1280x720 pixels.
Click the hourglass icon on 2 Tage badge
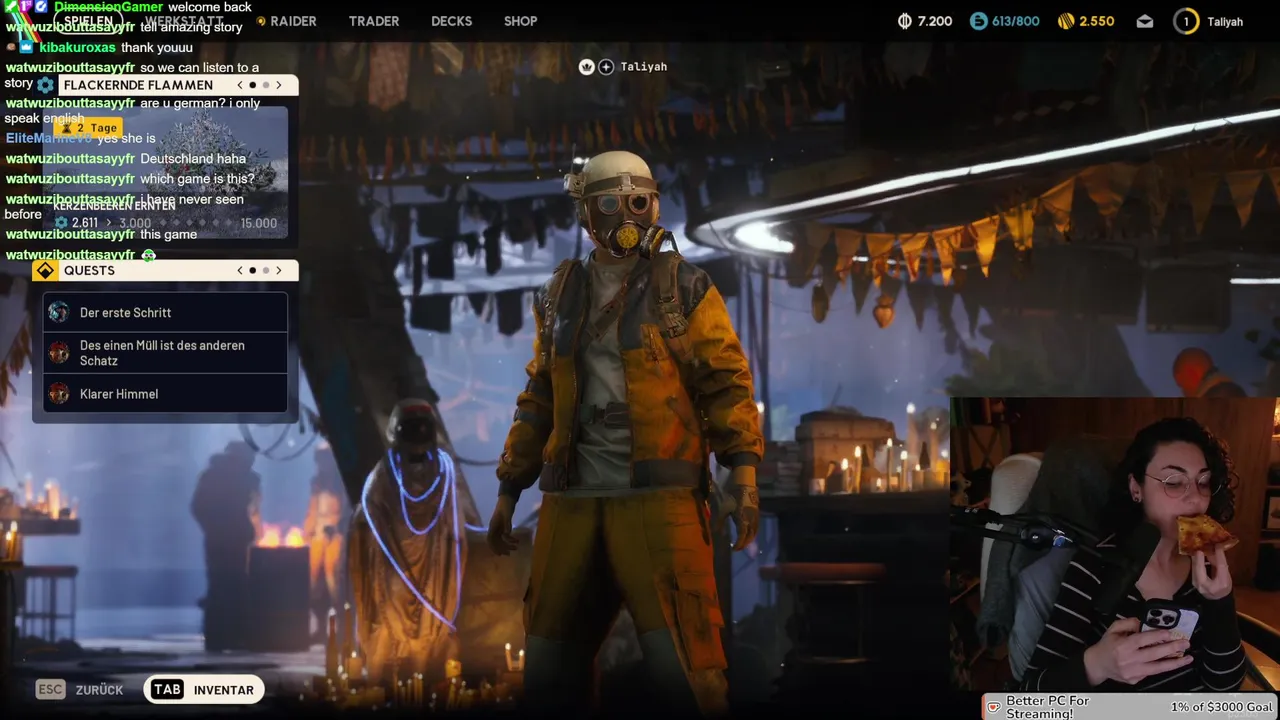coord(67,128)
